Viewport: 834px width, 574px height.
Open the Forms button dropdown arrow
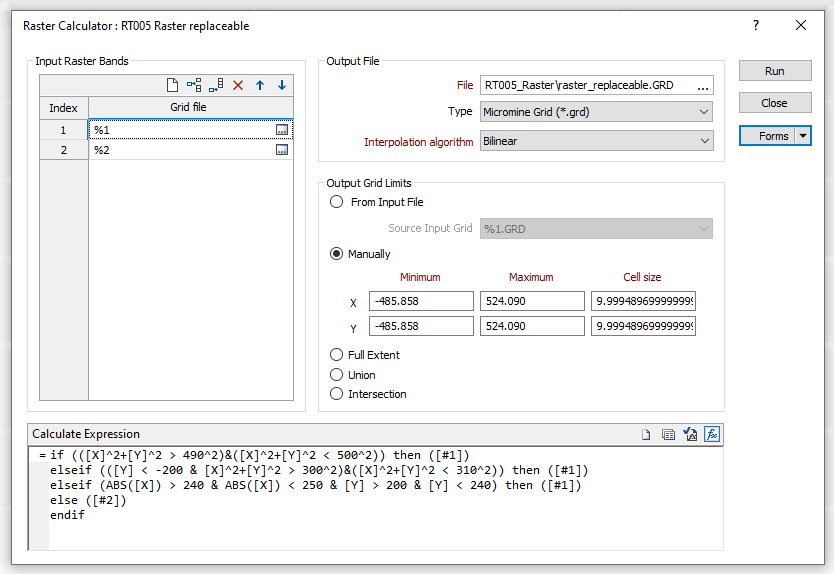click(802, 136)
